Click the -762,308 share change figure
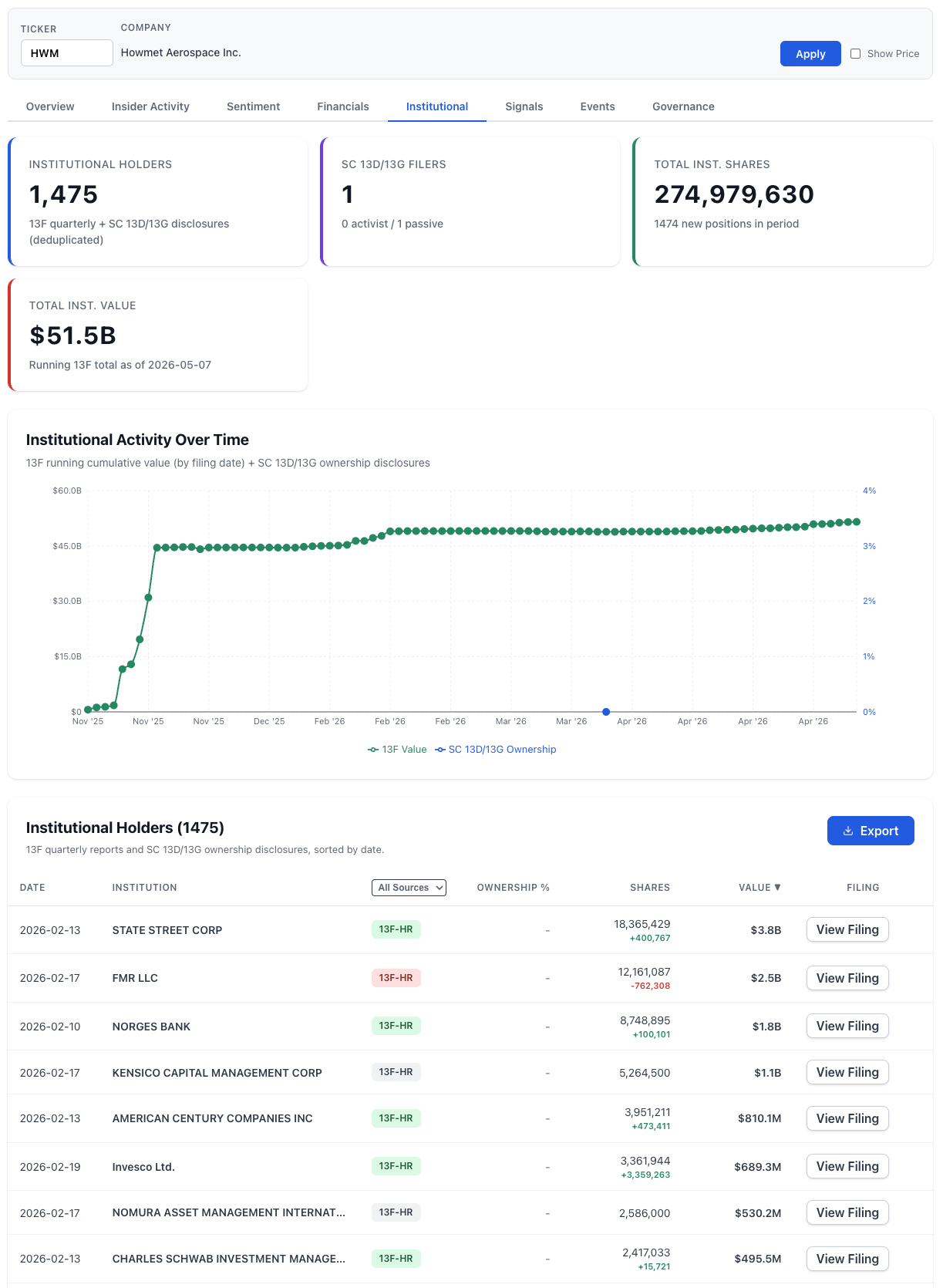Screen dimensions: 943x1288 tap(650, 986)
